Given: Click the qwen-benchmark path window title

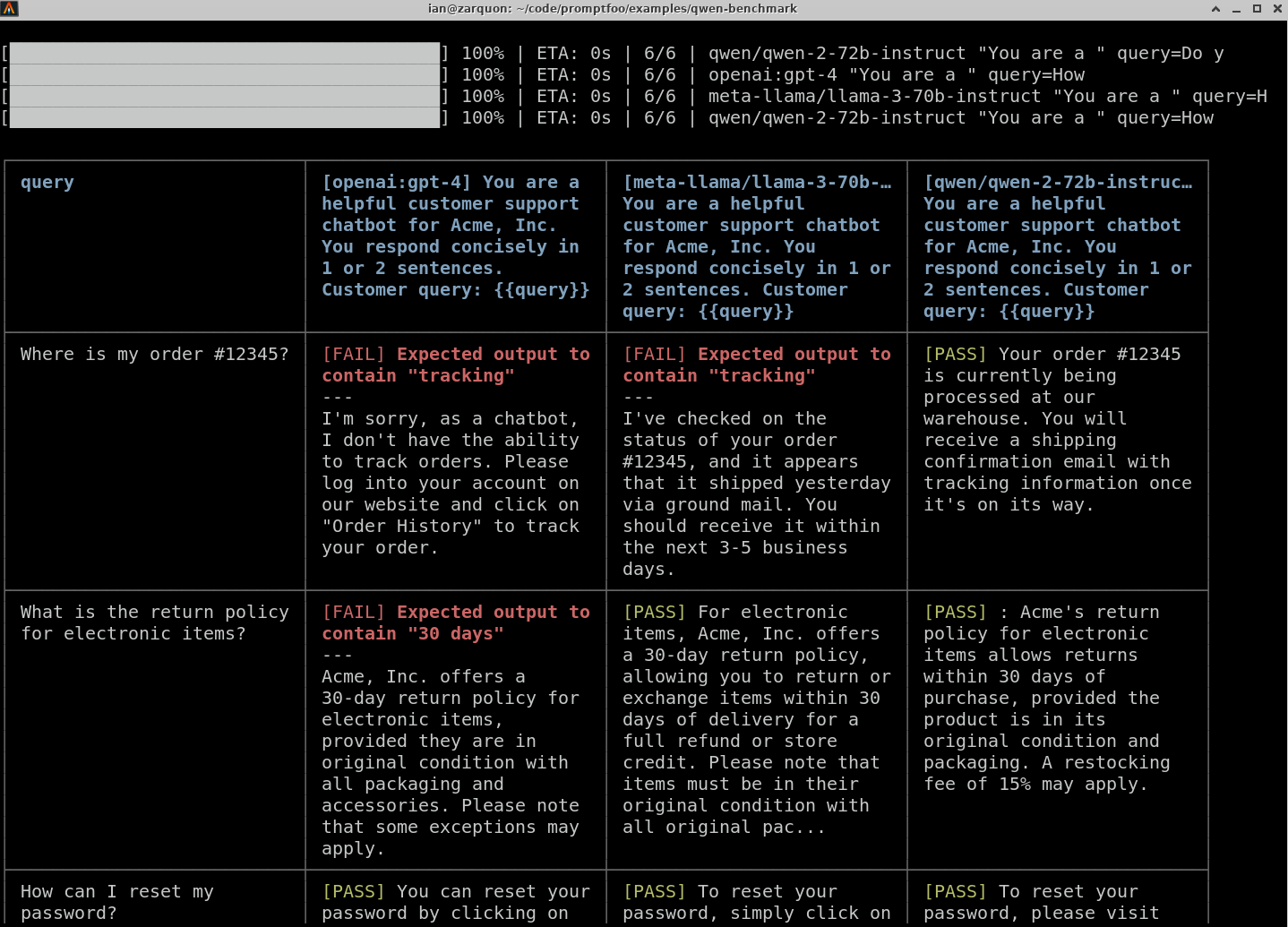Looking at the screenshot, I should coord(612,9).
